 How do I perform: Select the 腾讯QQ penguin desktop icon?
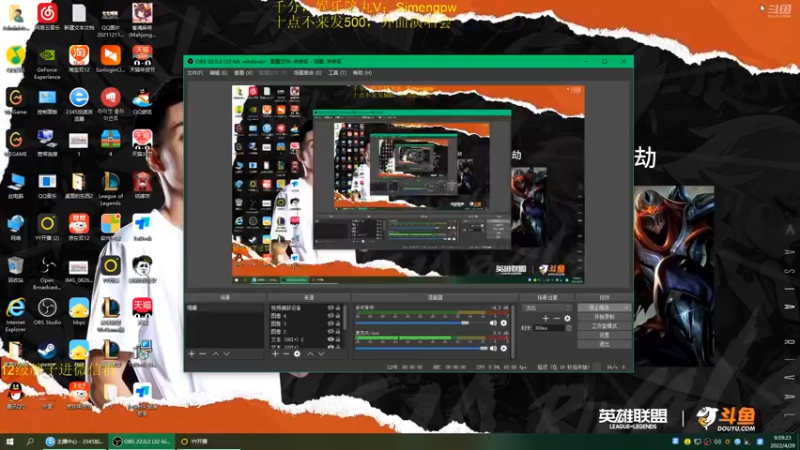(16, 396)
